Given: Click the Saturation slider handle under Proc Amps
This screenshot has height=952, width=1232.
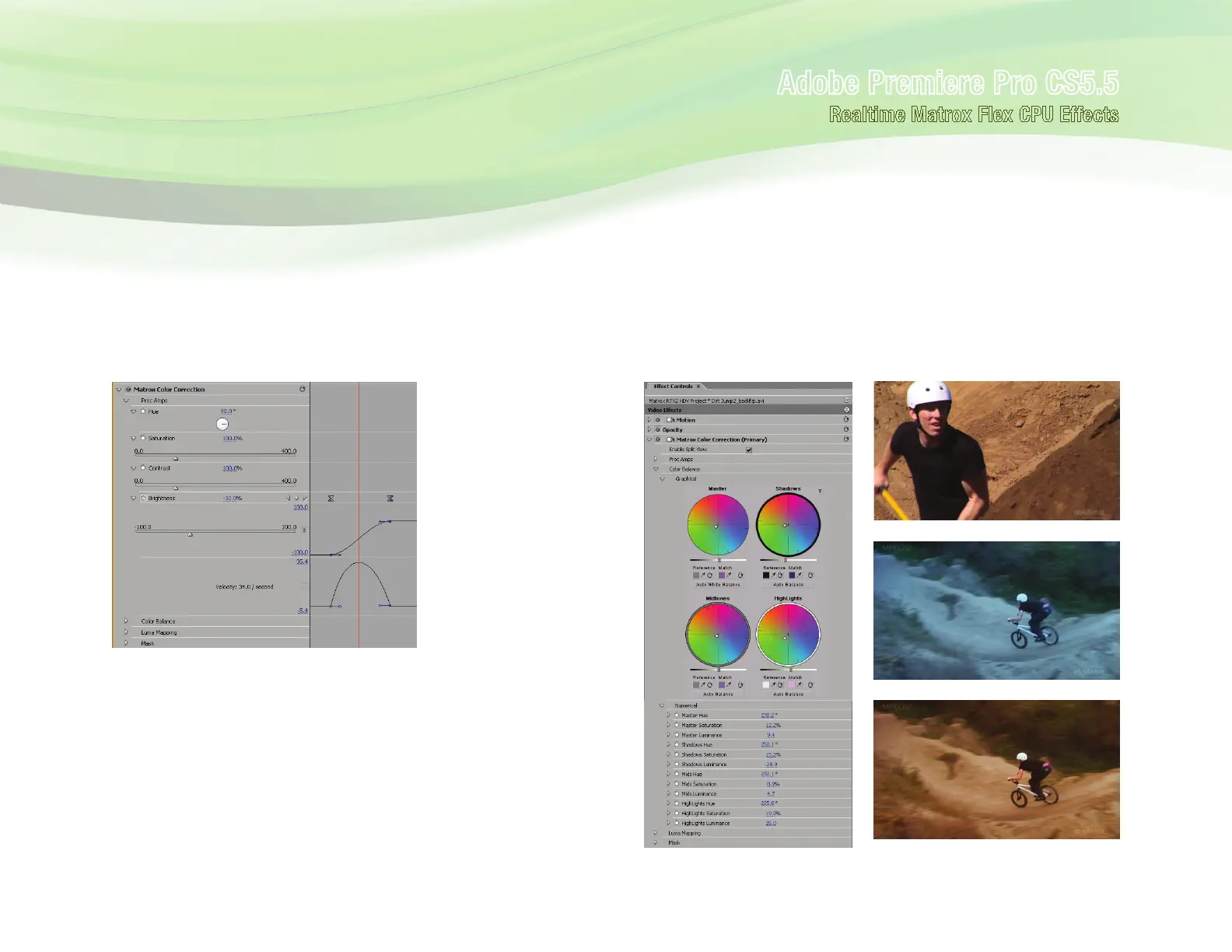Looking at the screenshot, I should pos(176,459).
